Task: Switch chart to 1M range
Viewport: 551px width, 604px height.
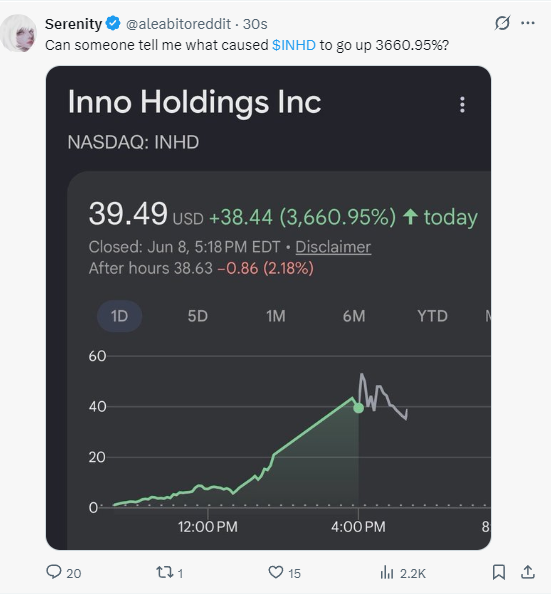Action: click(x=276, y=316)
